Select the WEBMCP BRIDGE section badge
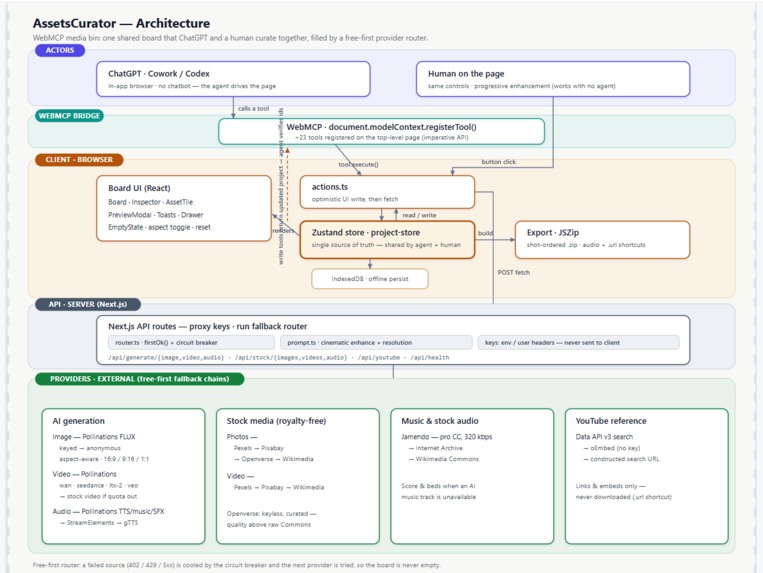763x573 pixels. click(69, 116)
